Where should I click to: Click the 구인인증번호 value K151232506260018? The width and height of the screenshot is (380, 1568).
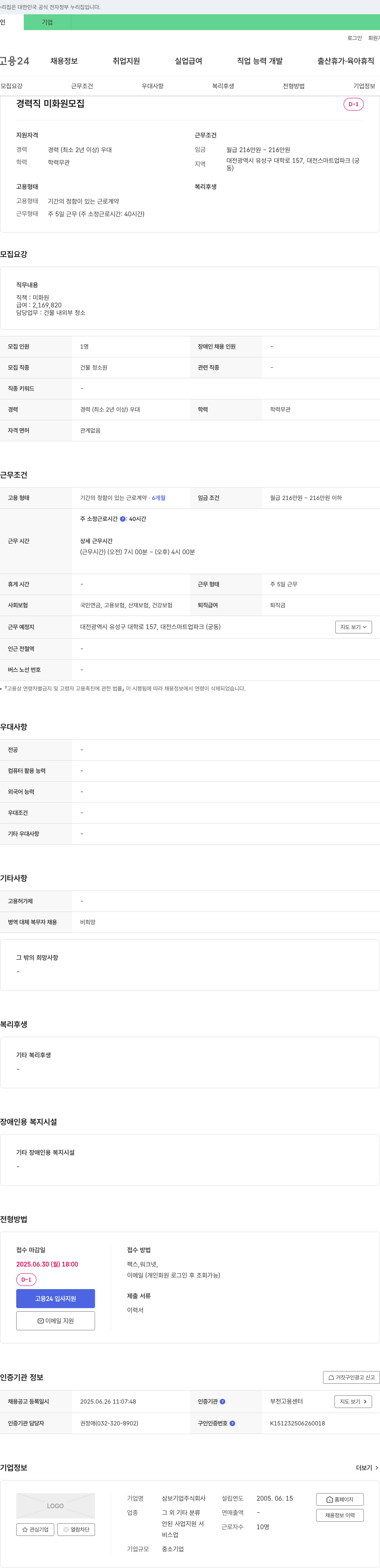pyautogui.click(x=297, y=1423)
